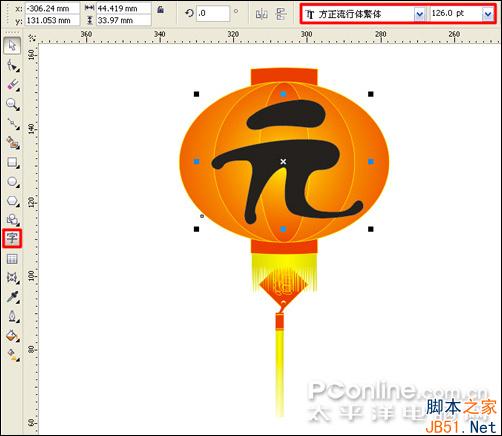Screen dimensions: 502x436
Task: Toggle the lock ratio padlock
Action: 161,10
